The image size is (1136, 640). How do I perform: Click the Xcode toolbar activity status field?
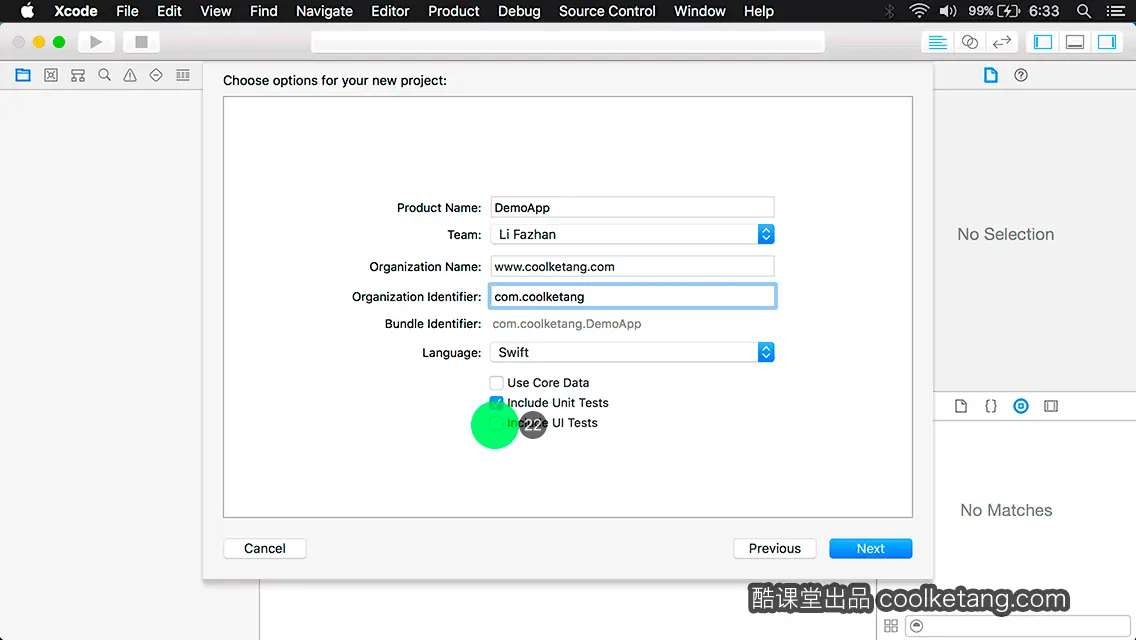click(568, 42)
